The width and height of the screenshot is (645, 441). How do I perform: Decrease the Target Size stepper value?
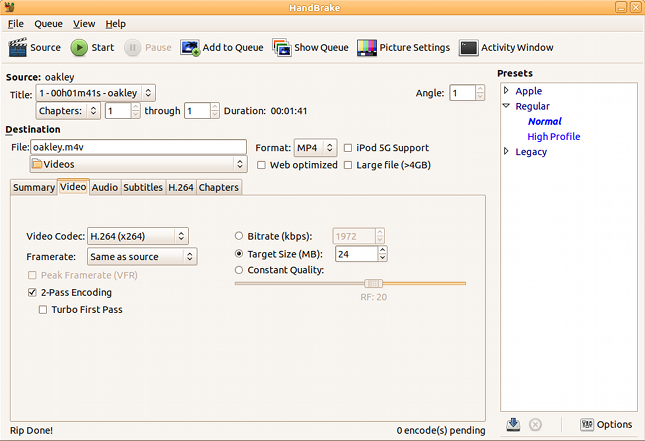[x=383, y=258]
